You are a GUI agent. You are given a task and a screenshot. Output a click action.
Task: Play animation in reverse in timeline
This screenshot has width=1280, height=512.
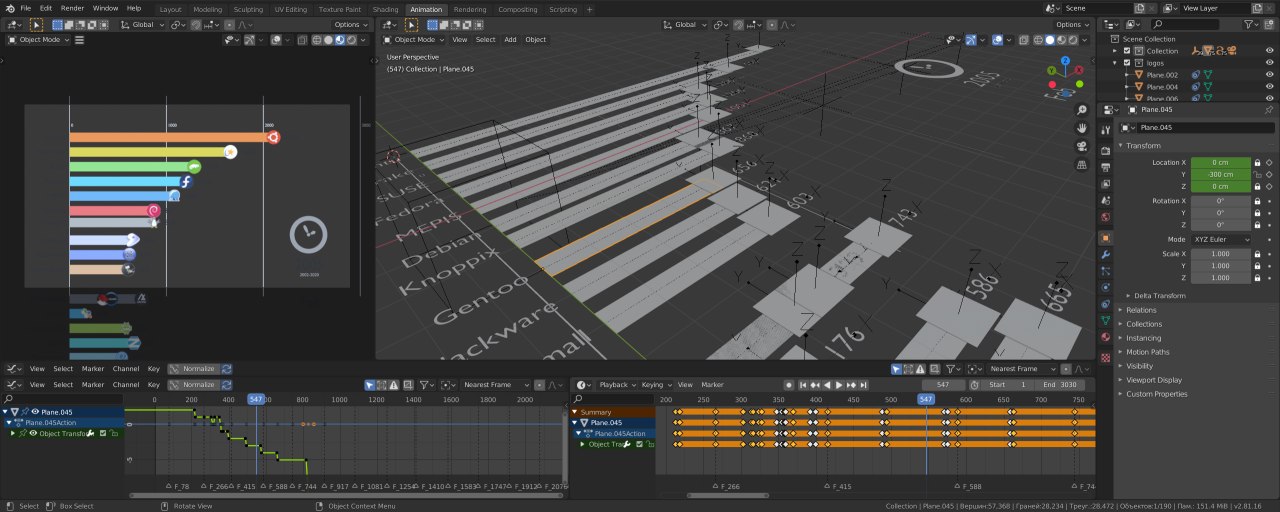(x=828, y=384)
